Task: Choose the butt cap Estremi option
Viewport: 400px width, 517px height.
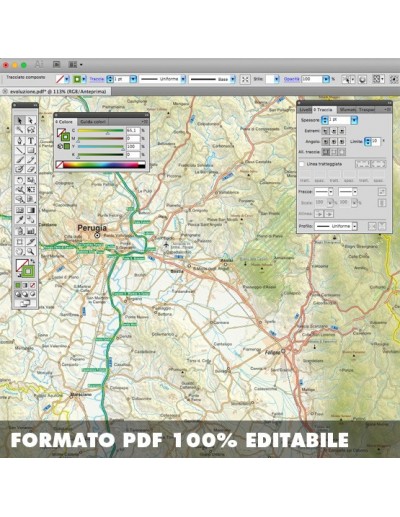Action: 325,131
